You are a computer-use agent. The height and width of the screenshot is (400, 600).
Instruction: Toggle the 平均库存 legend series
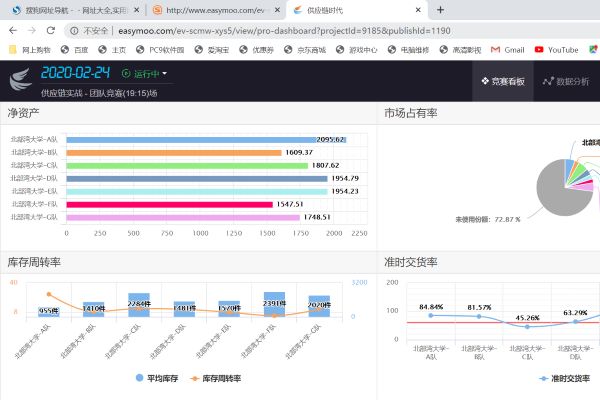[x=159, y=378]
